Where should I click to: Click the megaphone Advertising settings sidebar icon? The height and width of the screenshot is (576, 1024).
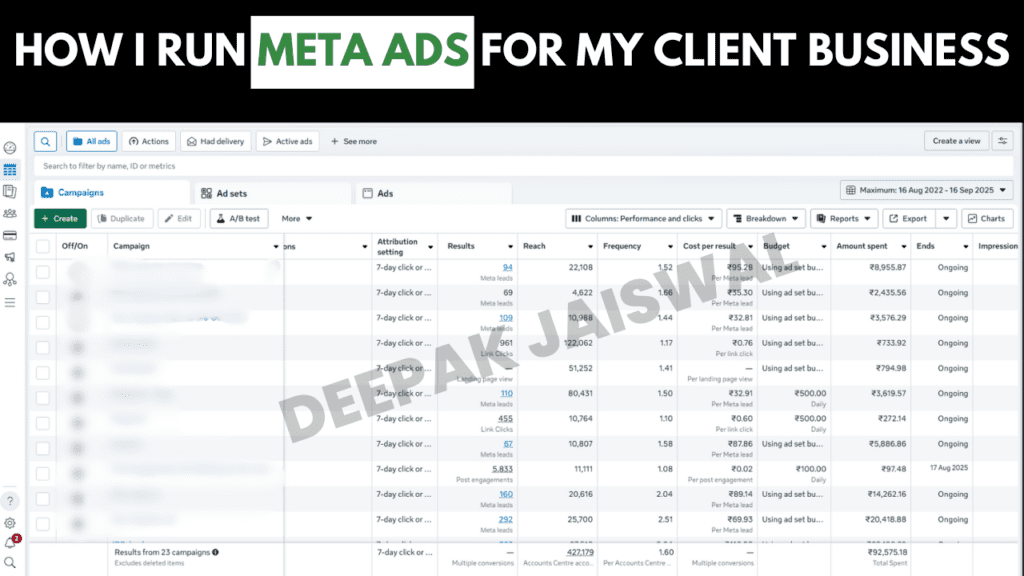[10, 257]
